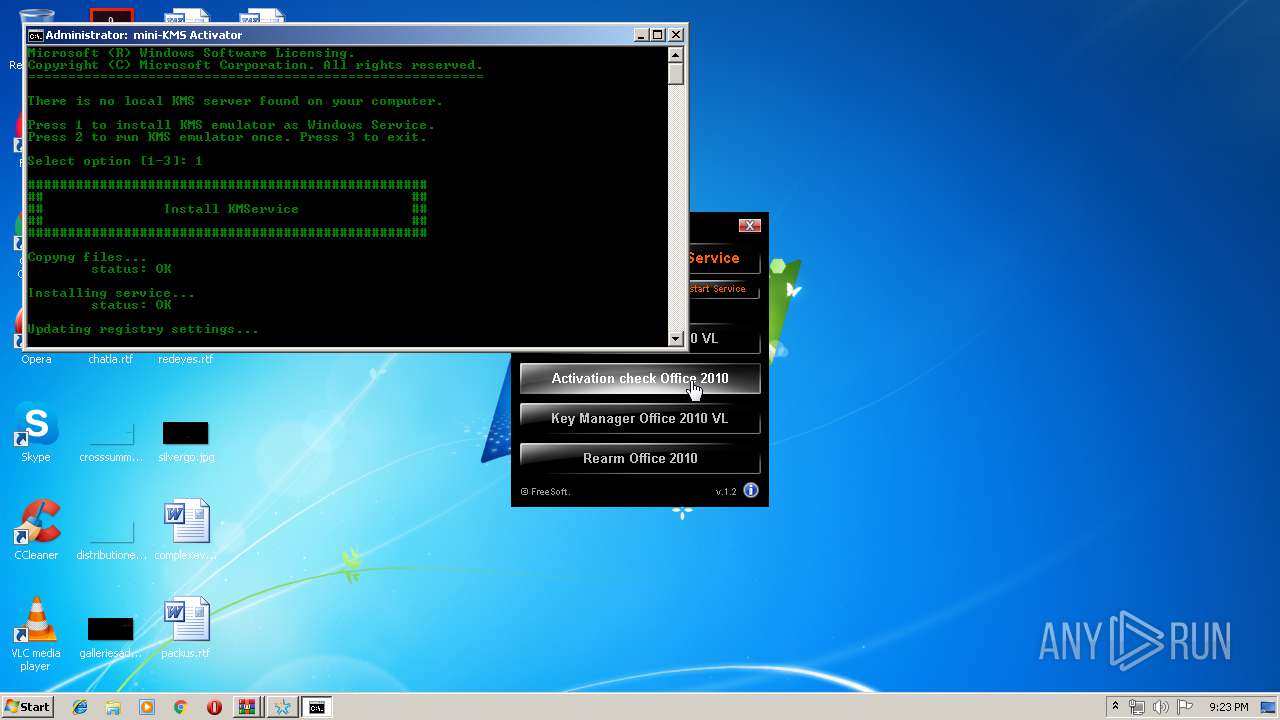Select CCleaner desktop shortcut

click(36, 530)
